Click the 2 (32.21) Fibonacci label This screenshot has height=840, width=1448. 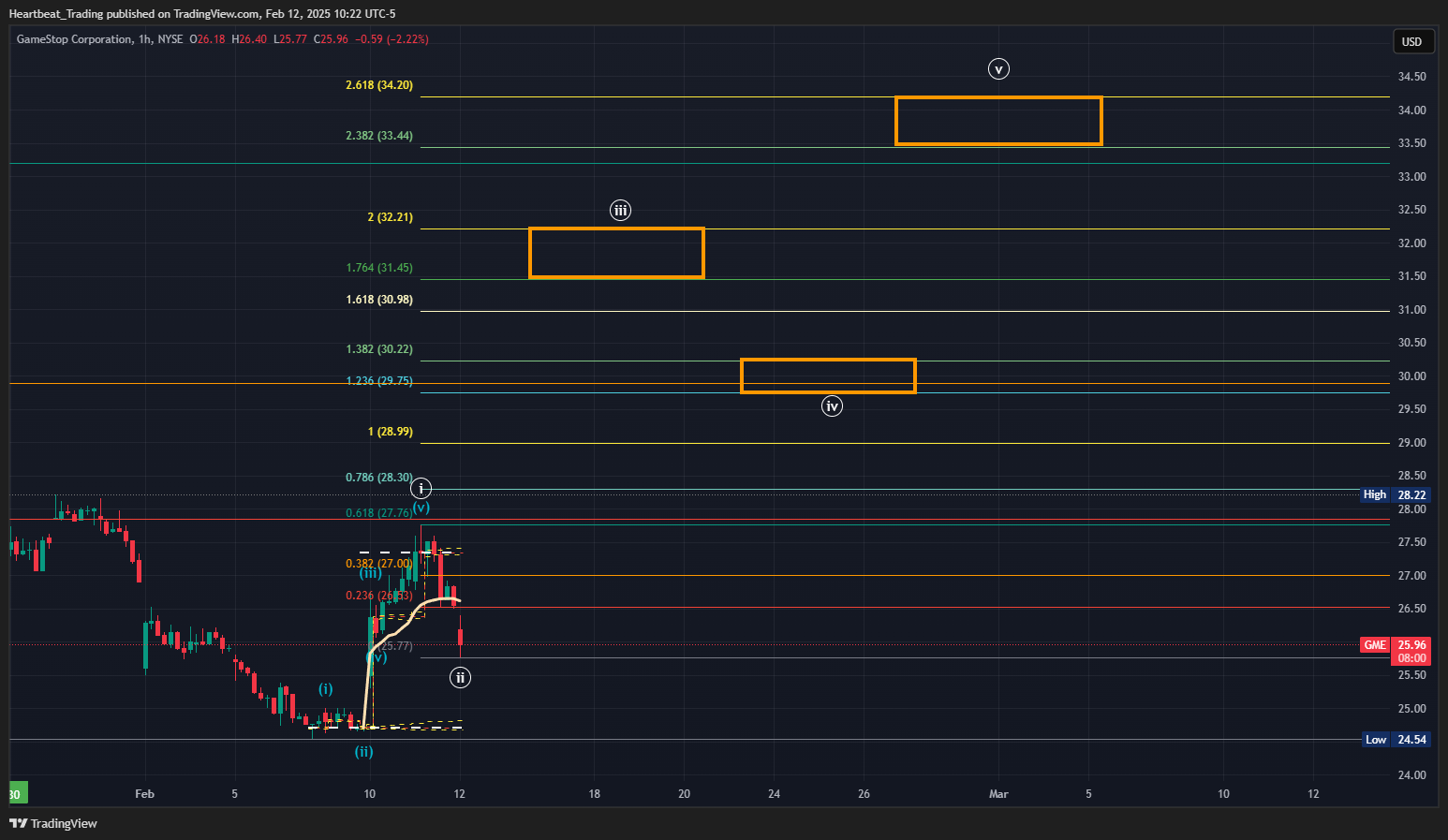pyautogui.click(x=390, y=217)
